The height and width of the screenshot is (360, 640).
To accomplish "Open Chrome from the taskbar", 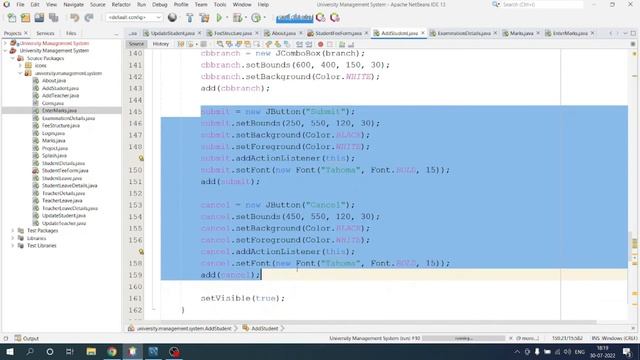I will coord(112,351).
